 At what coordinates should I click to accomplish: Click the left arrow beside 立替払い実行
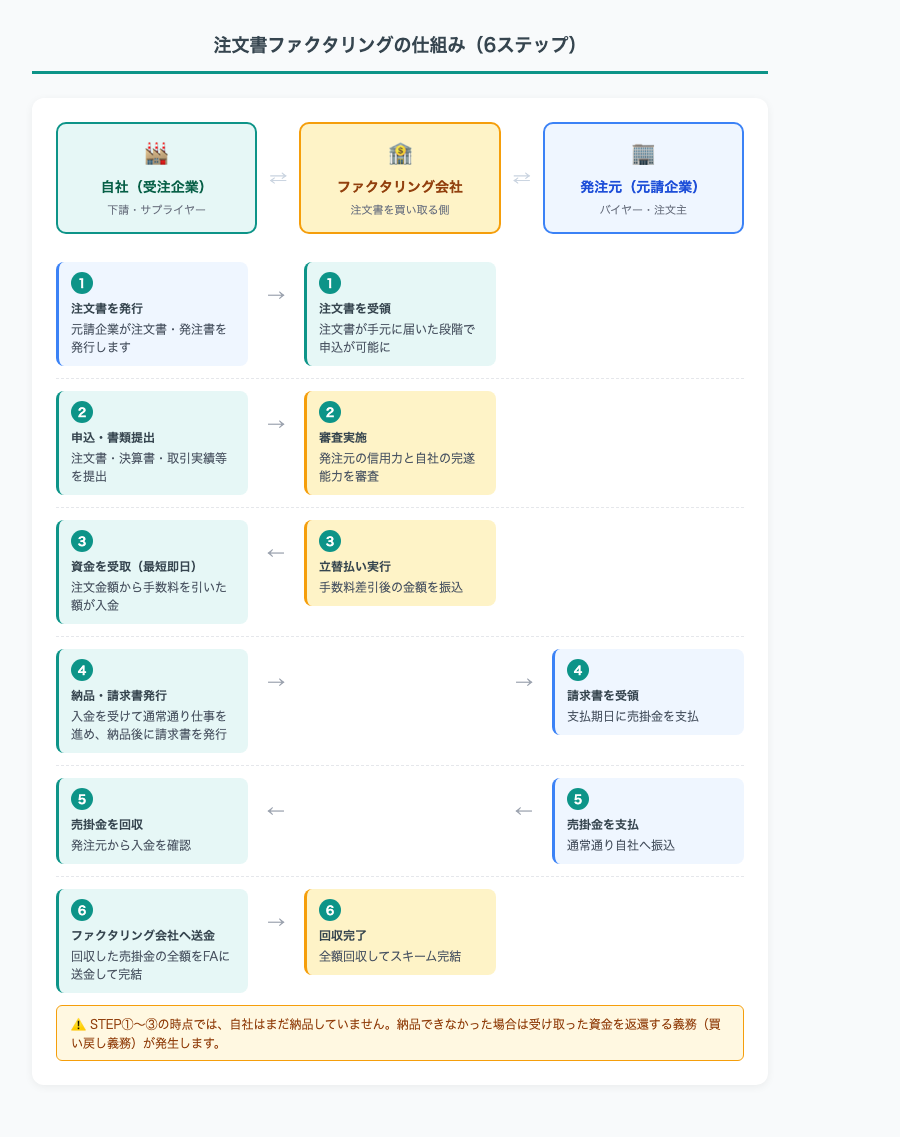coord(275,551)
